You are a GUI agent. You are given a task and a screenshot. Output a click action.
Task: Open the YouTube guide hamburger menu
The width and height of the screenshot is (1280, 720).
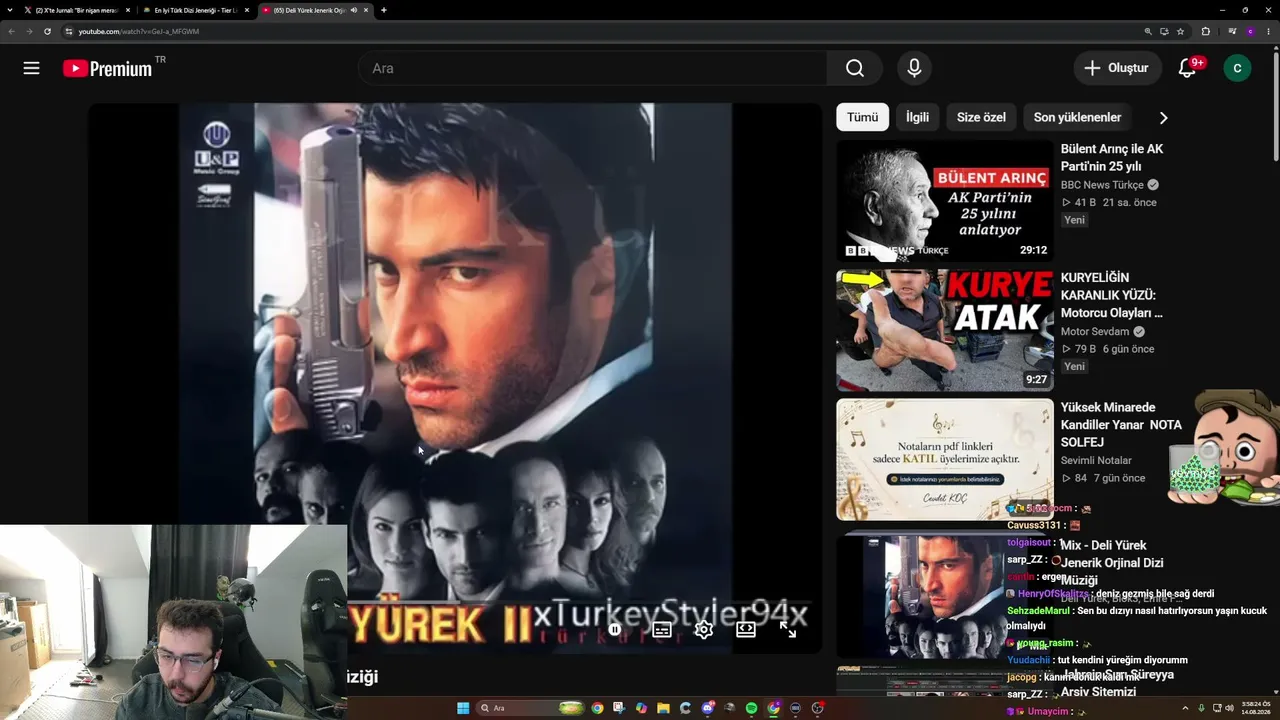31,68
